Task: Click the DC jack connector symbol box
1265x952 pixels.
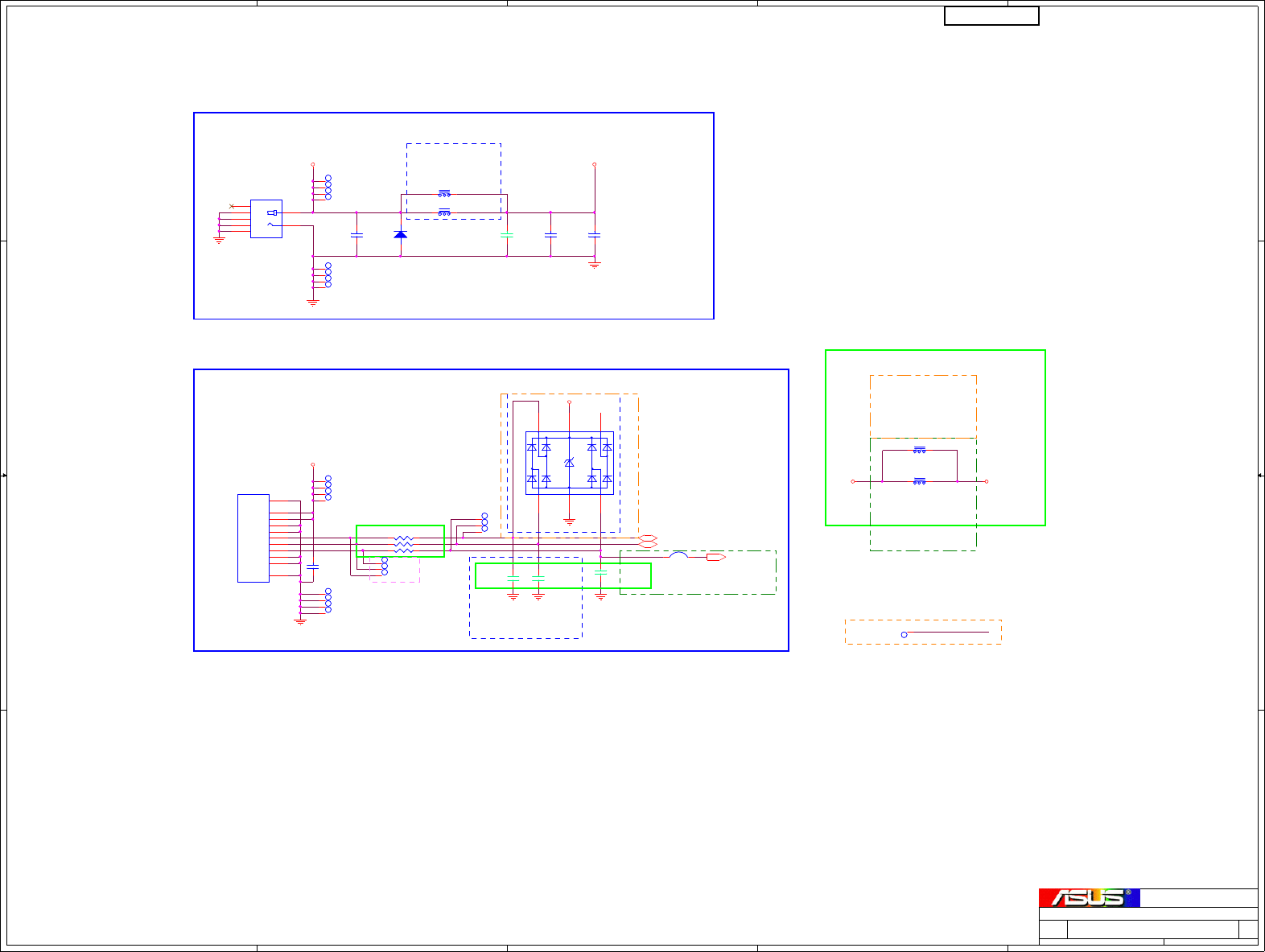Action: 266,219
